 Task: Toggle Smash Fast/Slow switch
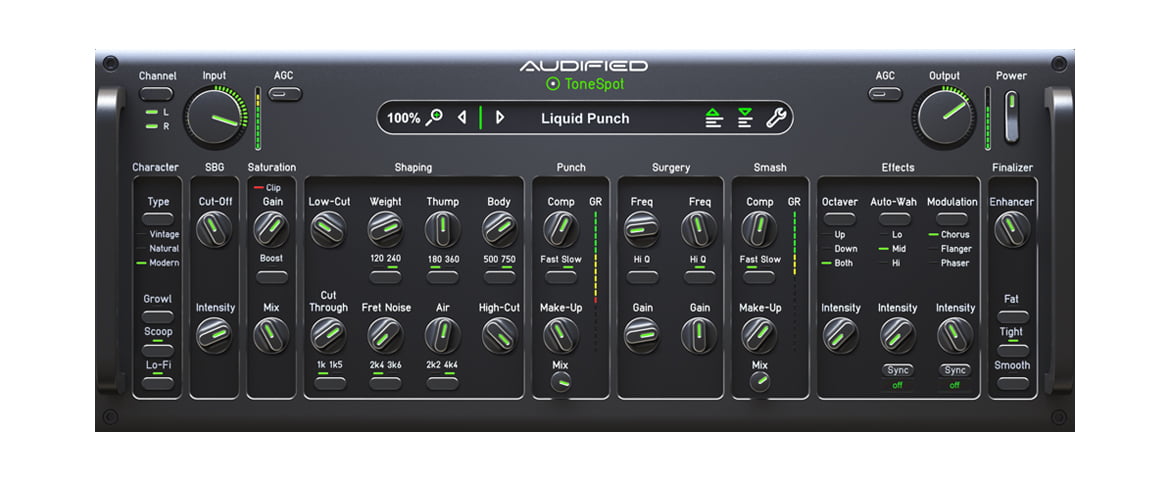coord(760,277)
